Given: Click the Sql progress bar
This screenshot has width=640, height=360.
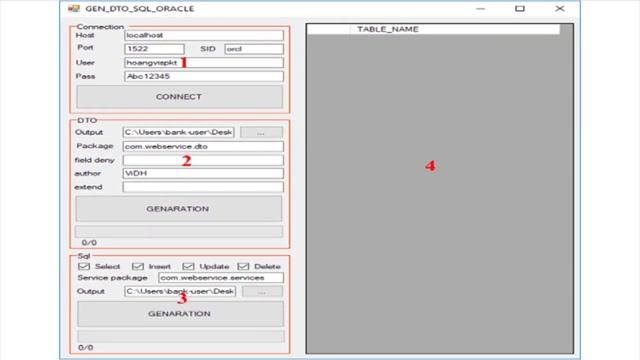Looking at the screenshot, I should (181, 336).
